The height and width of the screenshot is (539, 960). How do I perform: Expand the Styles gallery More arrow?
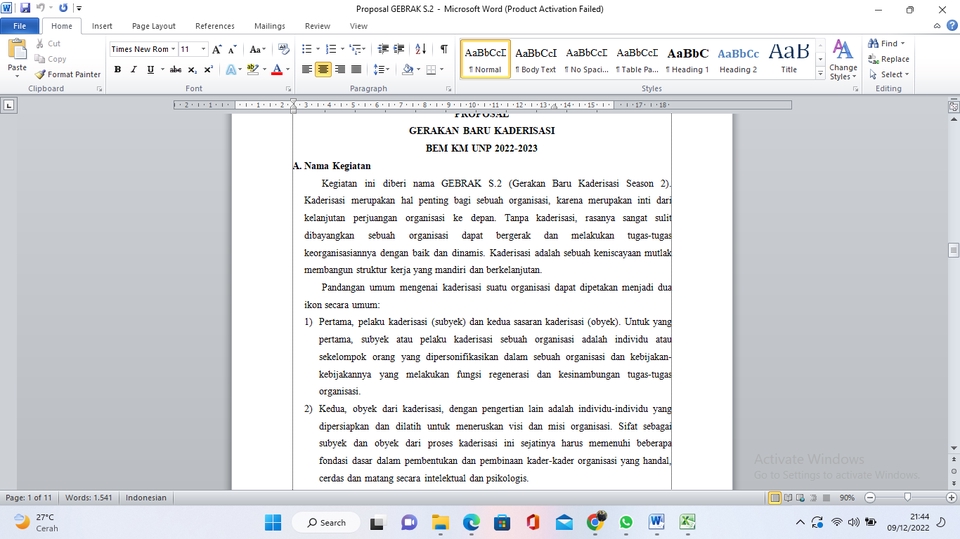820,74
